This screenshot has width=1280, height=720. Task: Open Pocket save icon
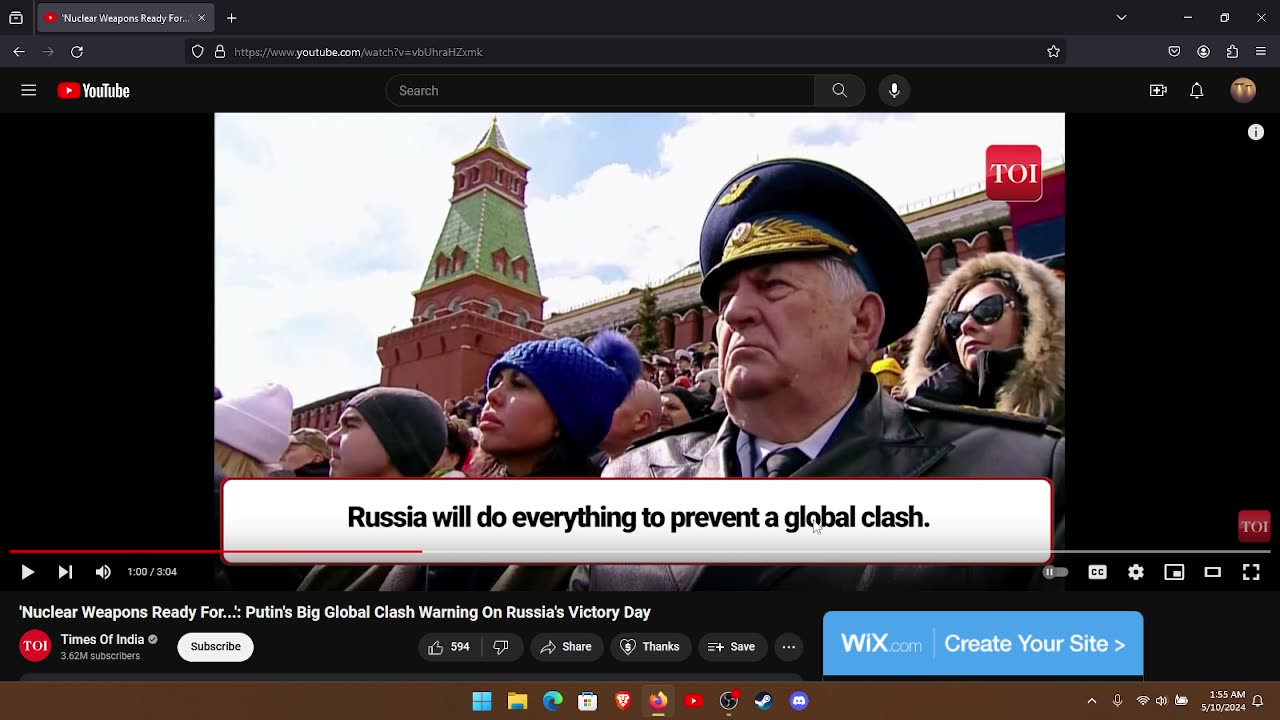coord(1175,52)
